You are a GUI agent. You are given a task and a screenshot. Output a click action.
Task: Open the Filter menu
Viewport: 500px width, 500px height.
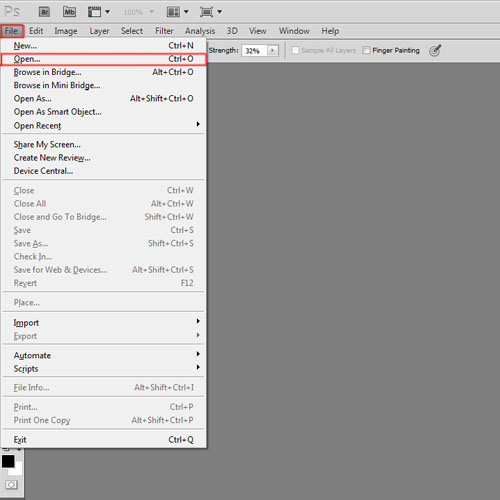click(x=164, y=31)
